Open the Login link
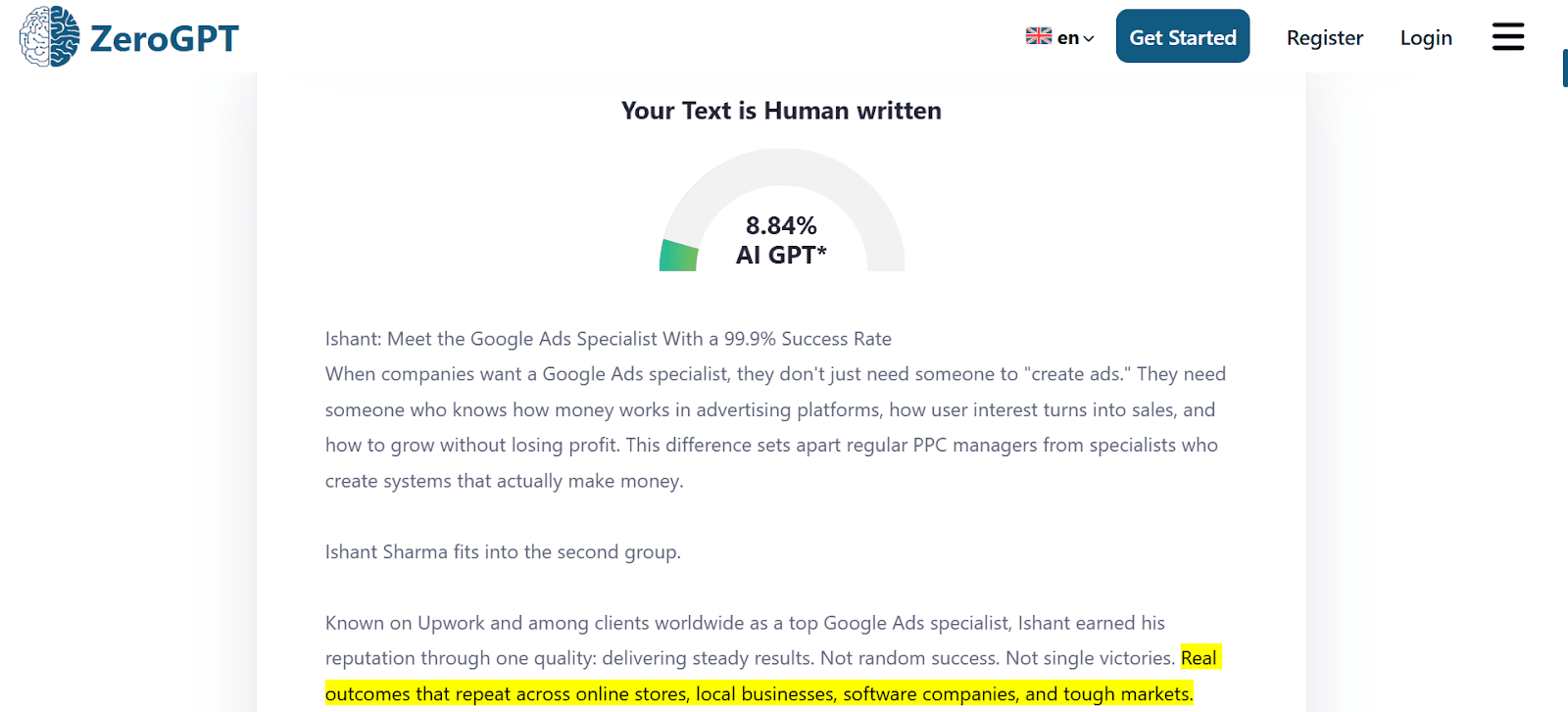Screen dimensions: 1568x712 point(1425,37)
